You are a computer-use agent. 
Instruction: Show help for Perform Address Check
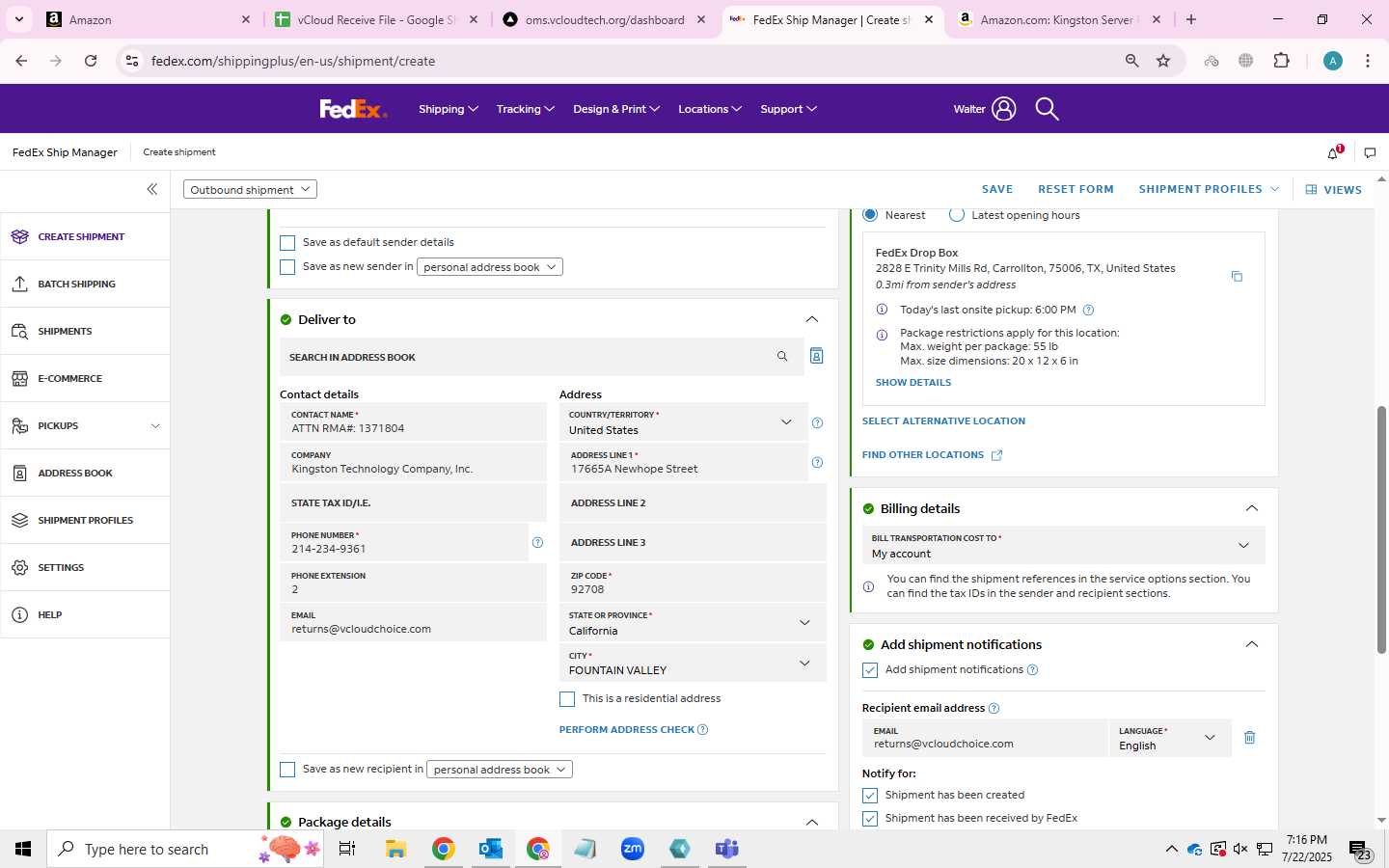click(x=702, y=729)
